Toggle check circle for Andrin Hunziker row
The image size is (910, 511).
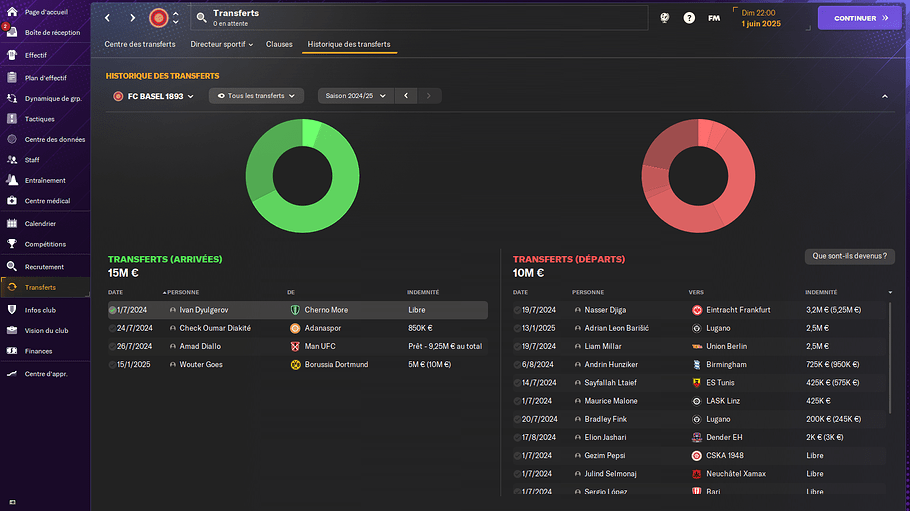pos(517,365)
